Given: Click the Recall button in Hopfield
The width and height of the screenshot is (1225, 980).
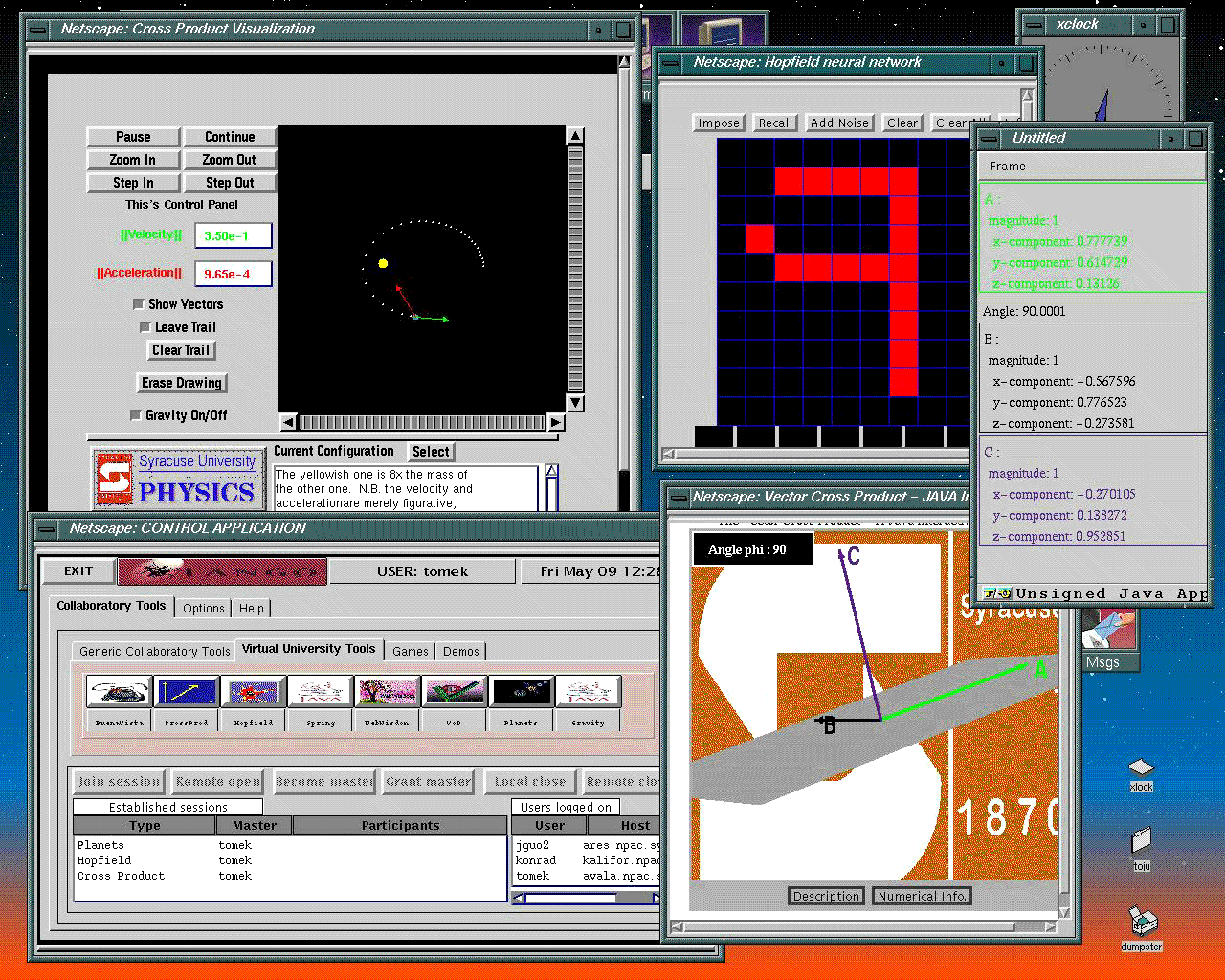Looking at the screenshot, I should [x=775, y=123].
